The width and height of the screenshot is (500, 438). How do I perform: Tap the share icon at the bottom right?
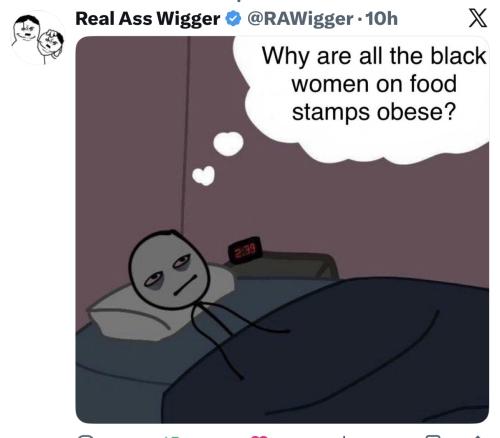pyautogui.click(x=477, y=436)
